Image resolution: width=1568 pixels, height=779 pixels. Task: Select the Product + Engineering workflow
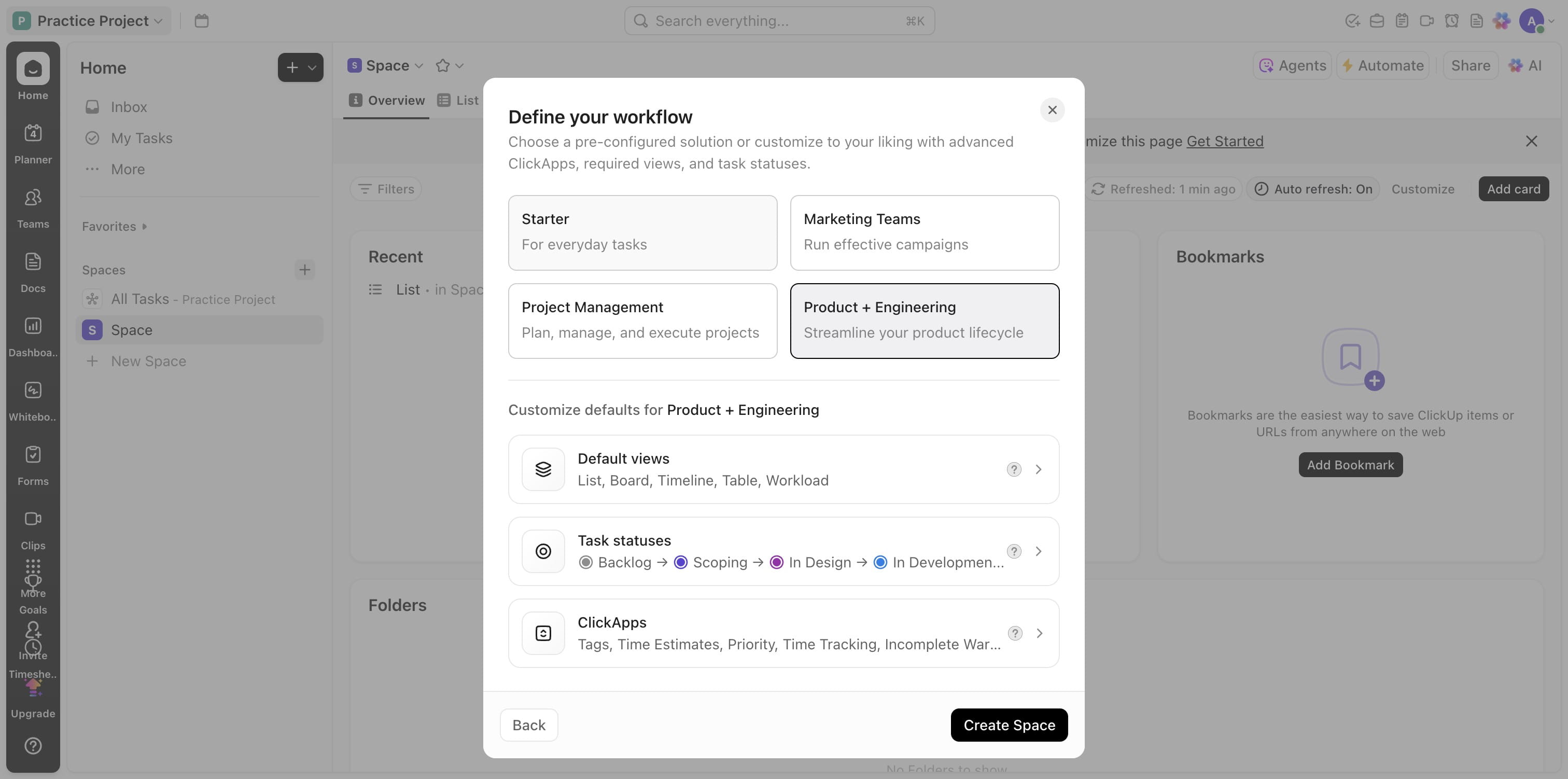point(924,321)
